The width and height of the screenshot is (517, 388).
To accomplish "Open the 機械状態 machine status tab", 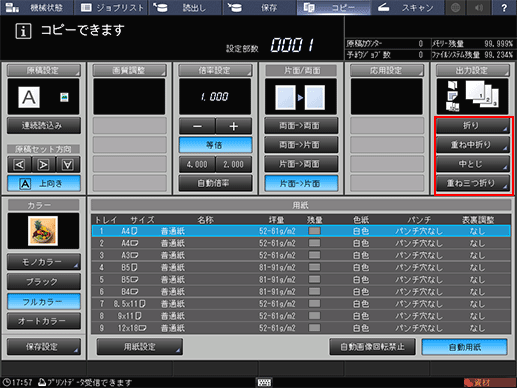I will pos(37,7).
